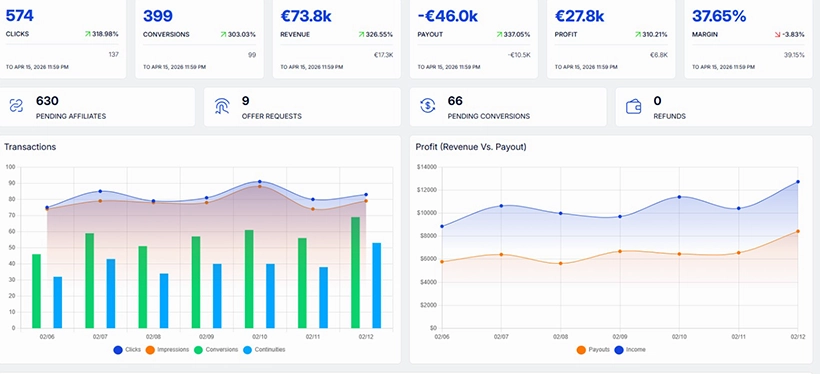Image resolution: width=820 pixels, height=374 pixels.
Task: Click the blue Continuities bar for 02/12
Action: point(377,286)
